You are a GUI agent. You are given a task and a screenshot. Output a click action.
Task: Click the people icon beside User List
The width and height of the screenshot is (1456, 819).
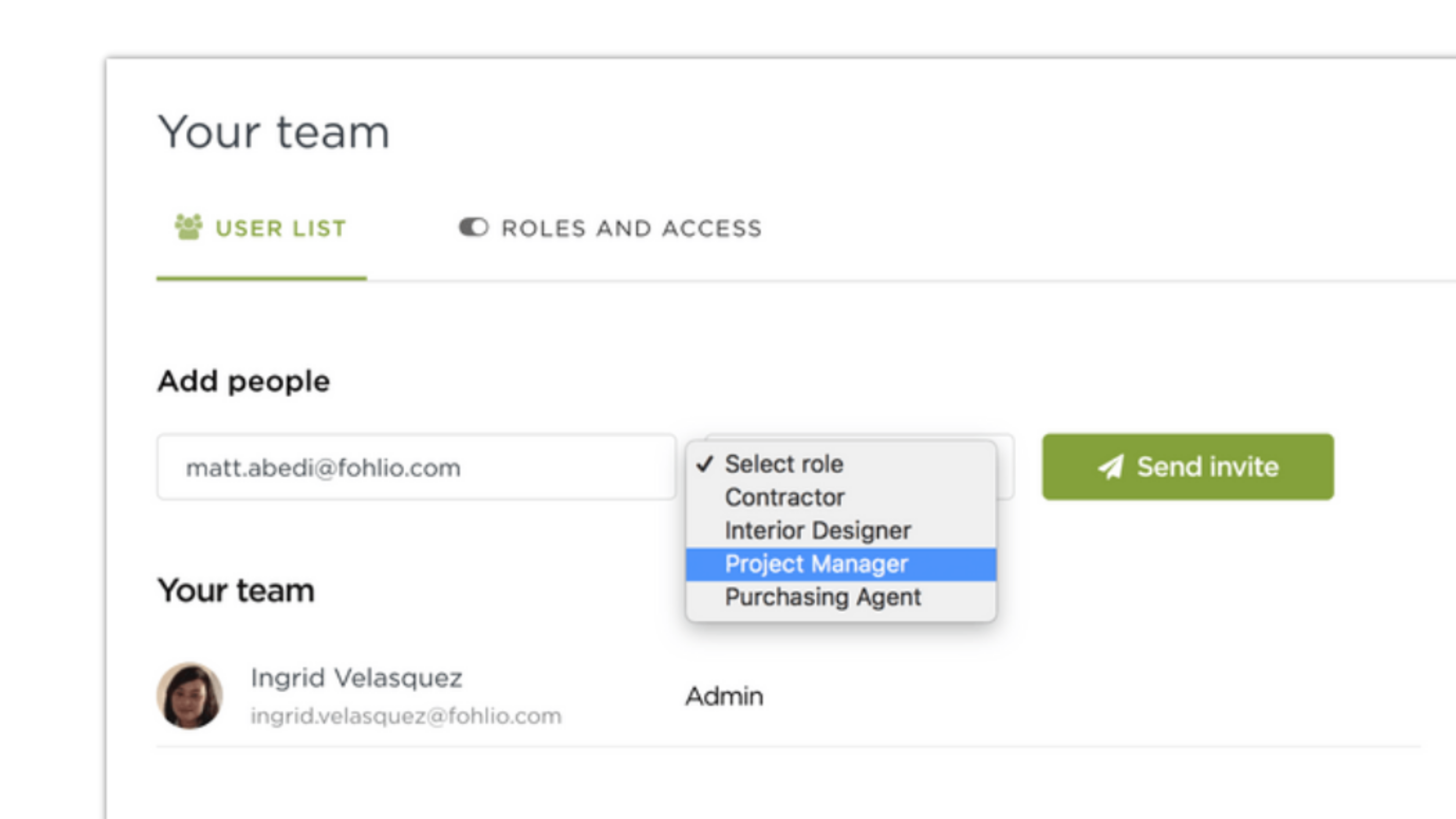click(x=188, y=227)
